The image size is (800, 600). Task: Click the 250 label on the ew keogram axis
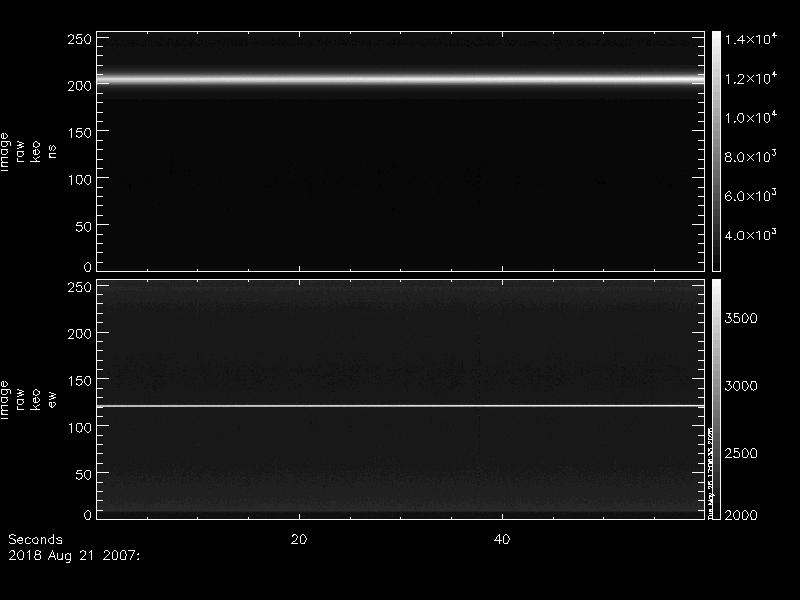80,287
